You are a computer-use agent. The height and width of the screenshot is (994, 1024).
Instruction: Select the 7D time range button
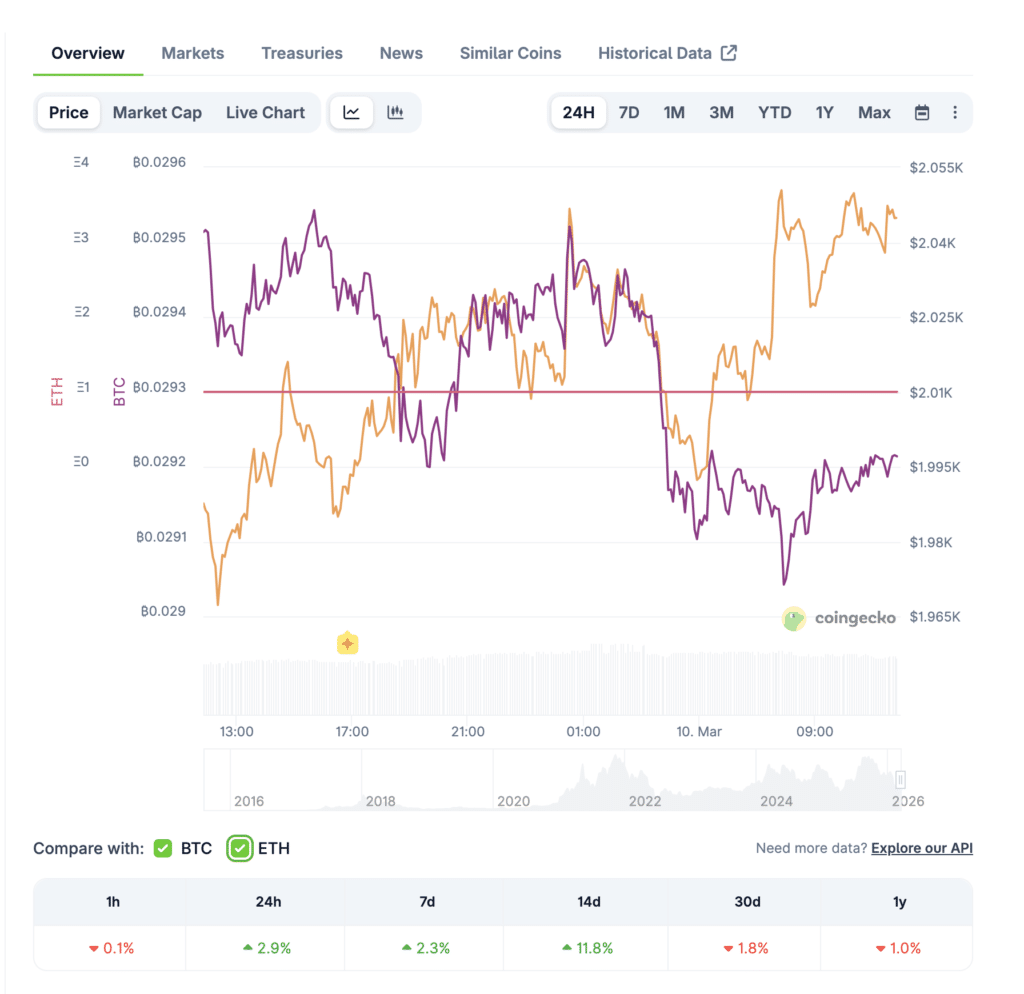629,112
